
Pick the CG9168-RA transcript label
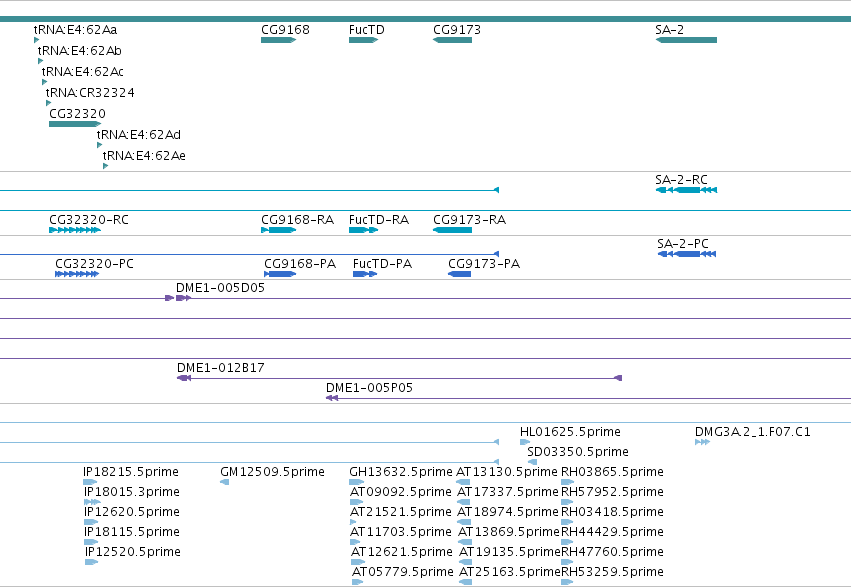point(297,220)
